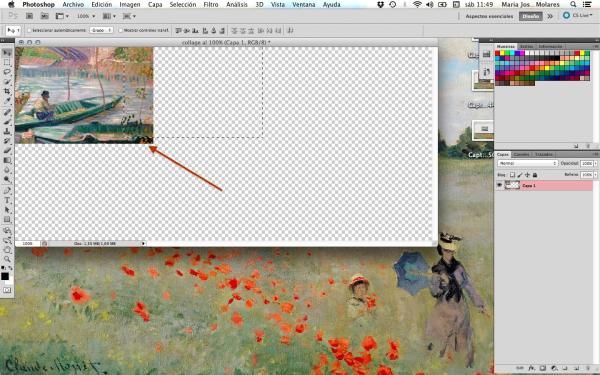Screen dimensions: 600x375
Task: Select the Blur tool
Action: (7, 170)
